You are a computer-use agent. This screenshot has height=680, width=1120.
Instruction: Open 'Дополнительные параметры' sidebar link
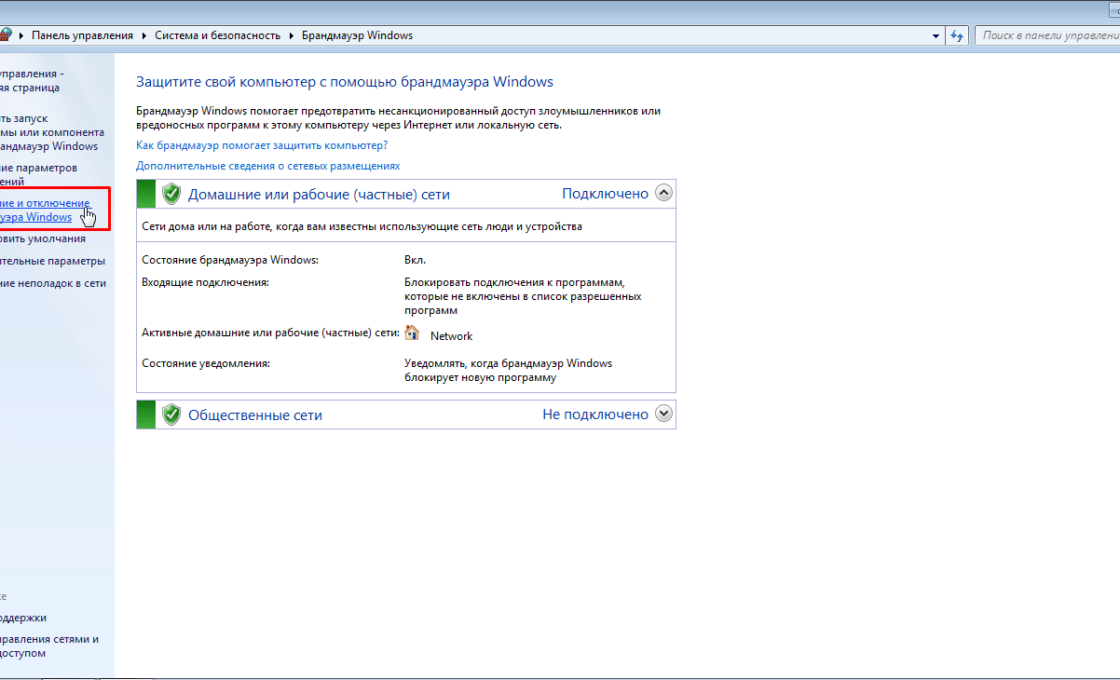[52, 261]
